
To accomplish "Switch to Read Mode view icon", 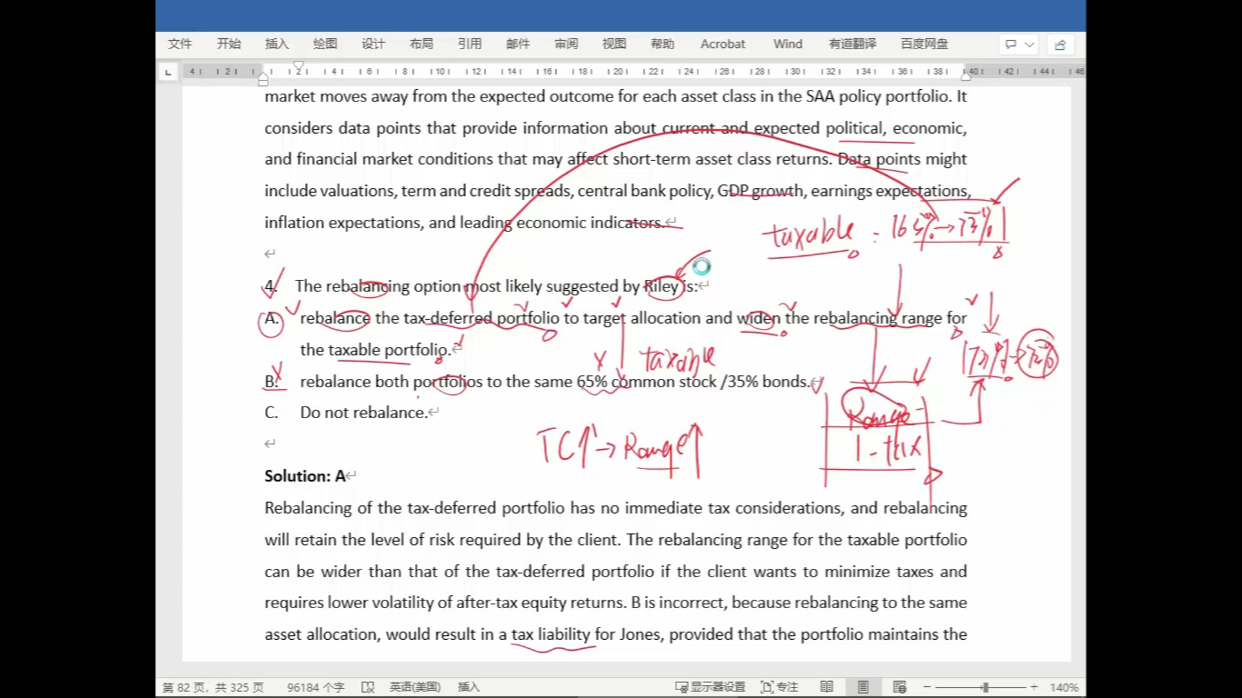I will [826, 687].
